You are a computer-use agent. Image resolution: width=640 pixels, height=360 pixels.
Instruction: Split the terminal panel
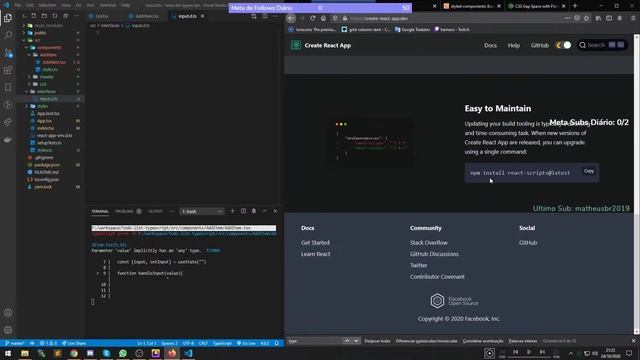click(243, 211)
